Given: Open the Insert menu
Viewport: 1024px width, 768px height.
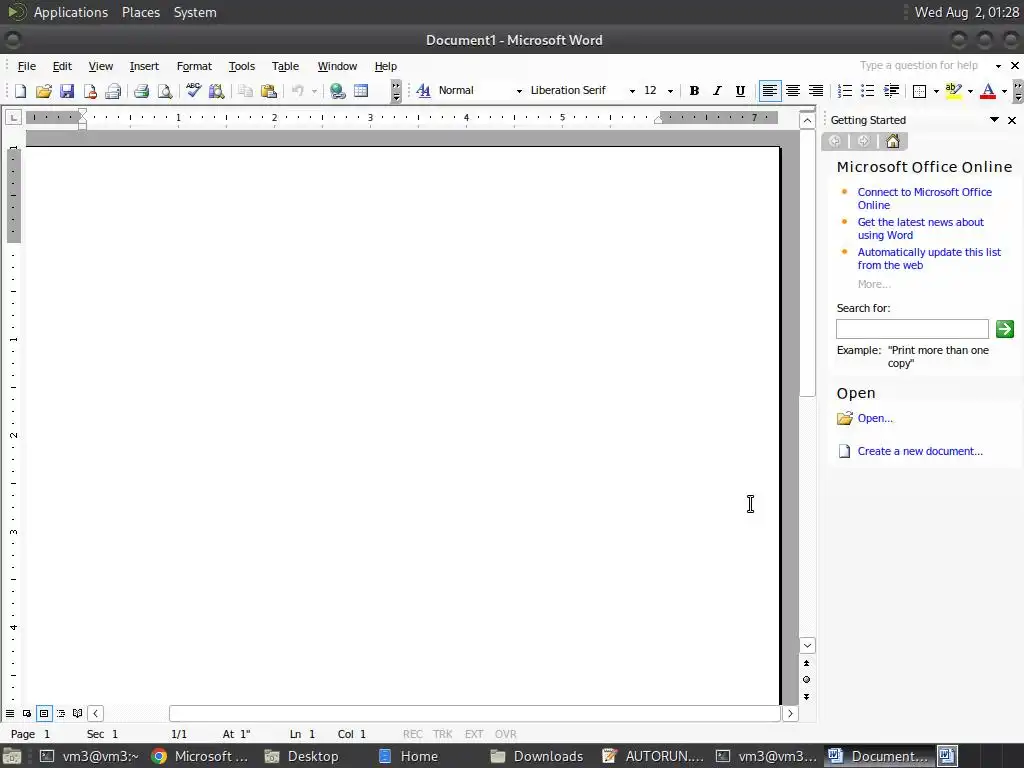Looking at the screenshot, I should (x=144, y=66).
